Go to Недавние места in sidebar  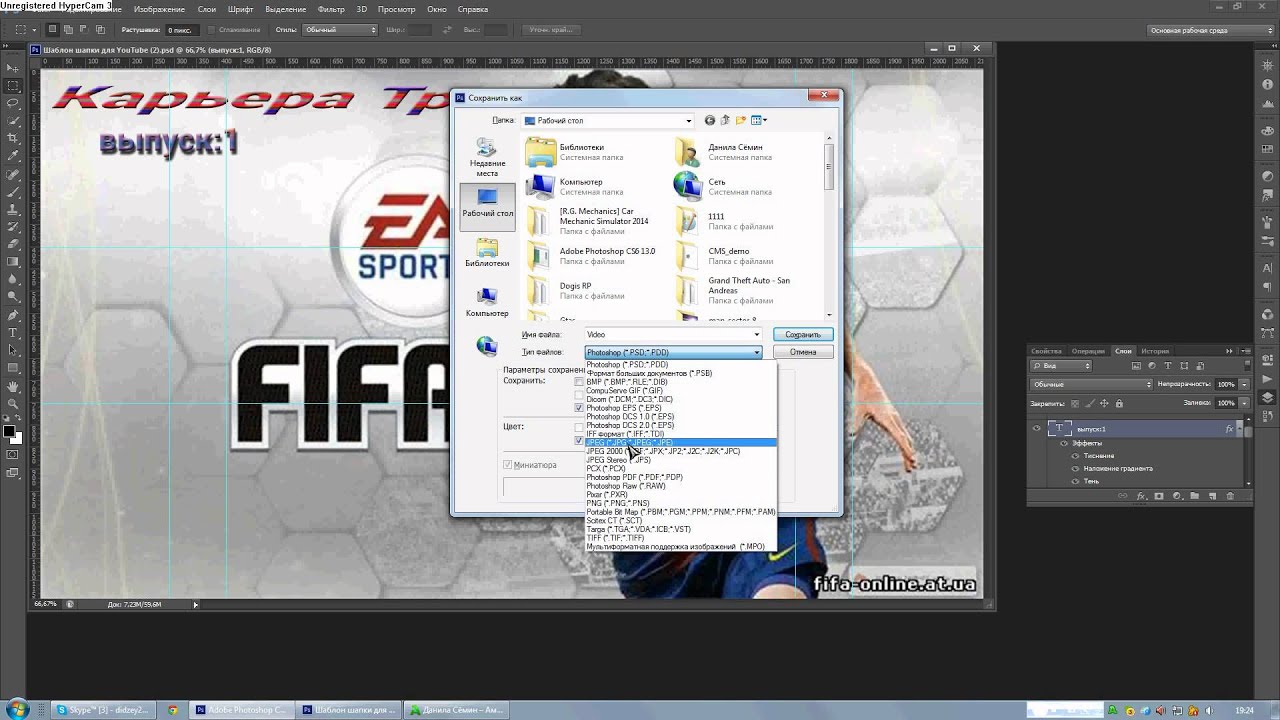[487, 156]
